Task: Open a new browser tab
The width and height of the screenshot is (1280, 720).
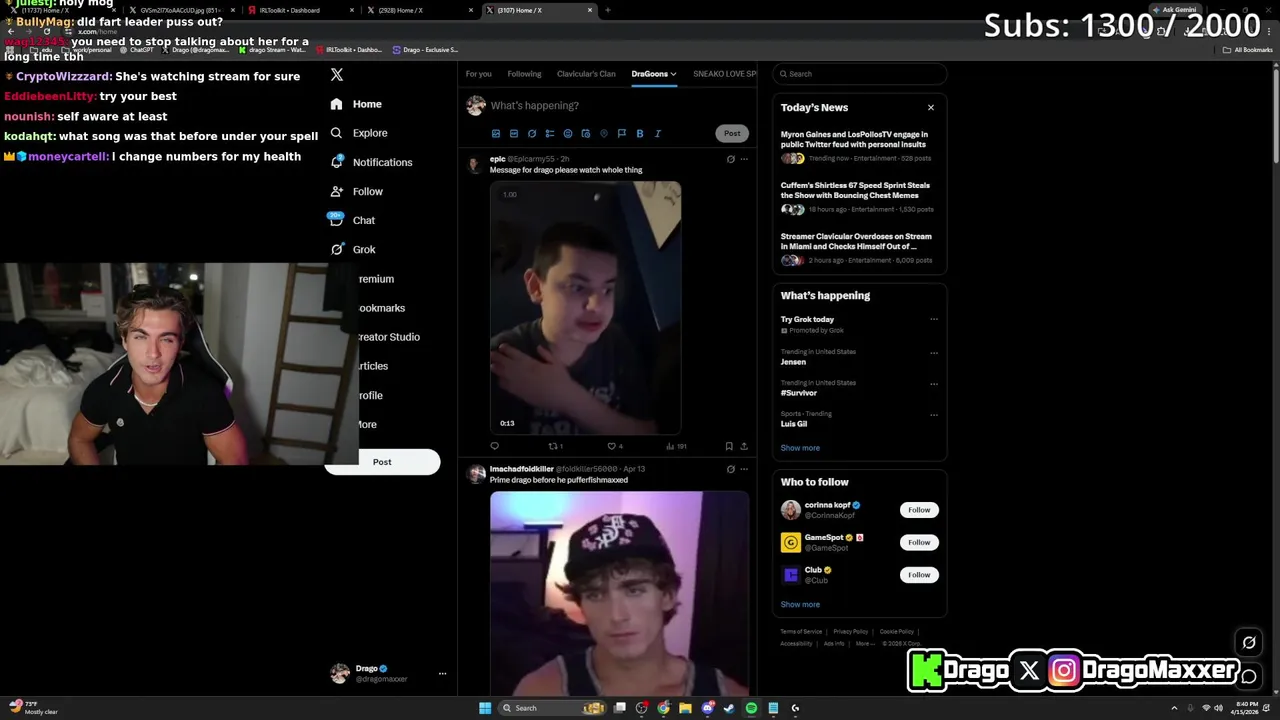Action: pos(608,10)
